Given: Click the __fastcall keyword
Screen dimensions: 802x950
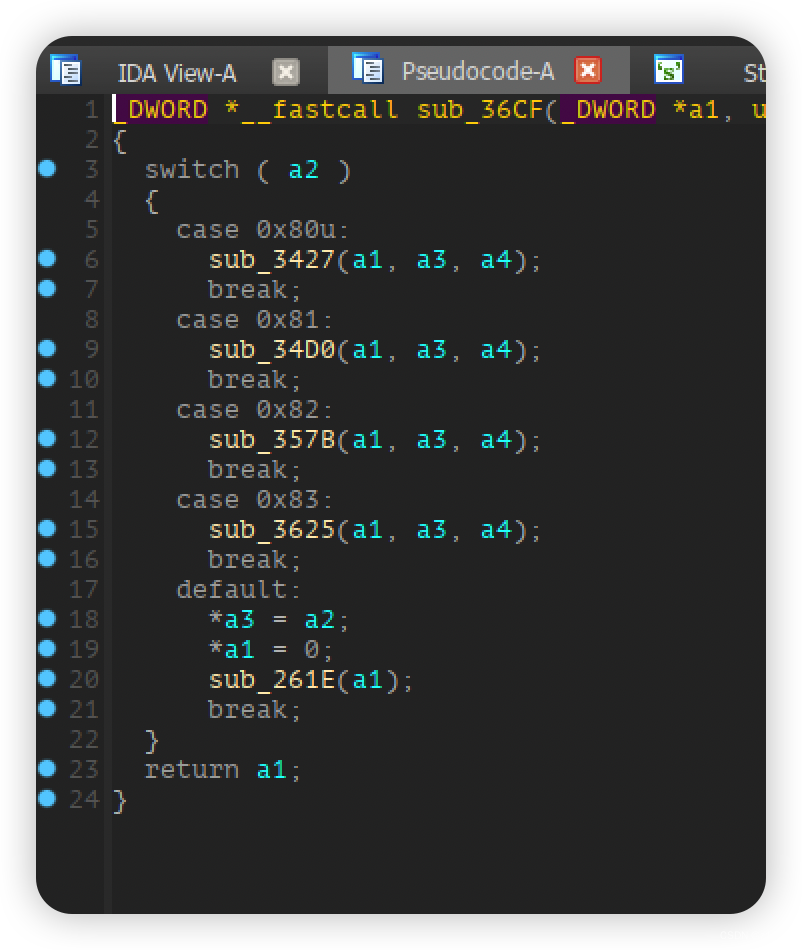Looking at the screenshot, I should 319,110.
